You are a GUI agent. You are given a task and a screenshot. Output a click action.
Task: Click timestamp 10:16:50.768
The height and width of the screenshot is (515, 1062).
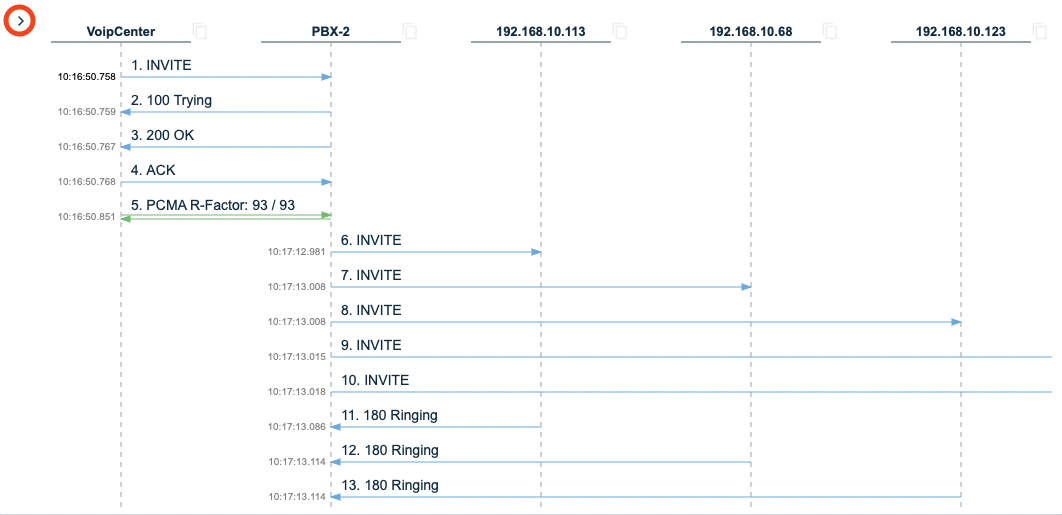[87, 182]
